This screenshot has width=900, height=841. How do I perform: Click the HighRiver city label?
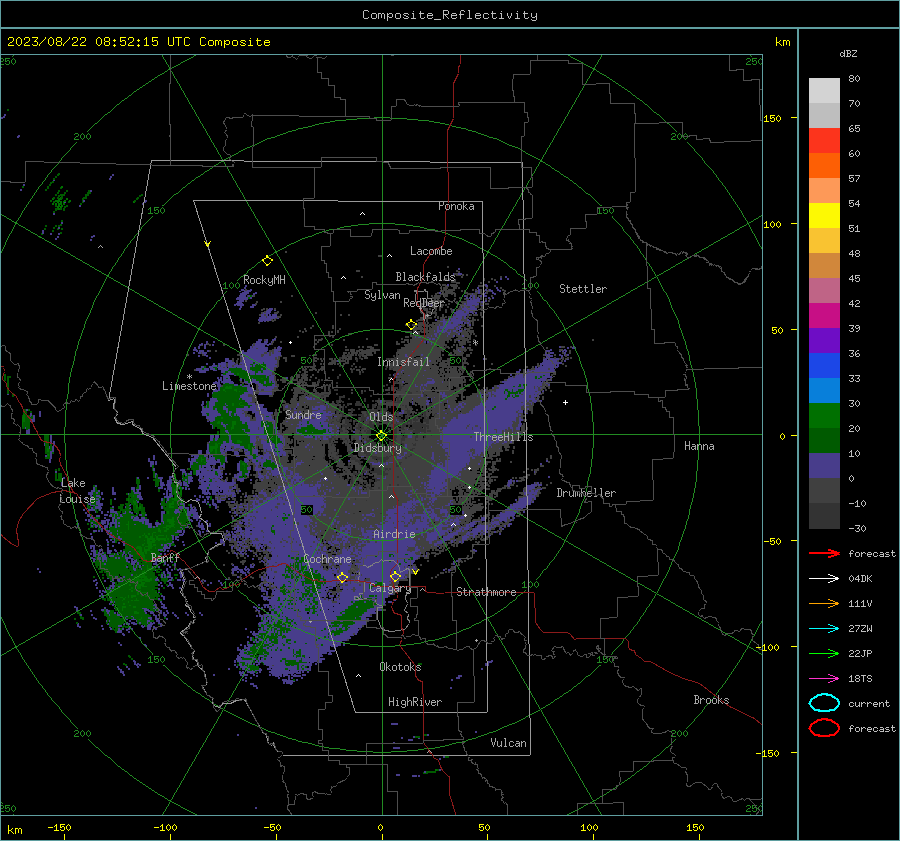(415, 702)
